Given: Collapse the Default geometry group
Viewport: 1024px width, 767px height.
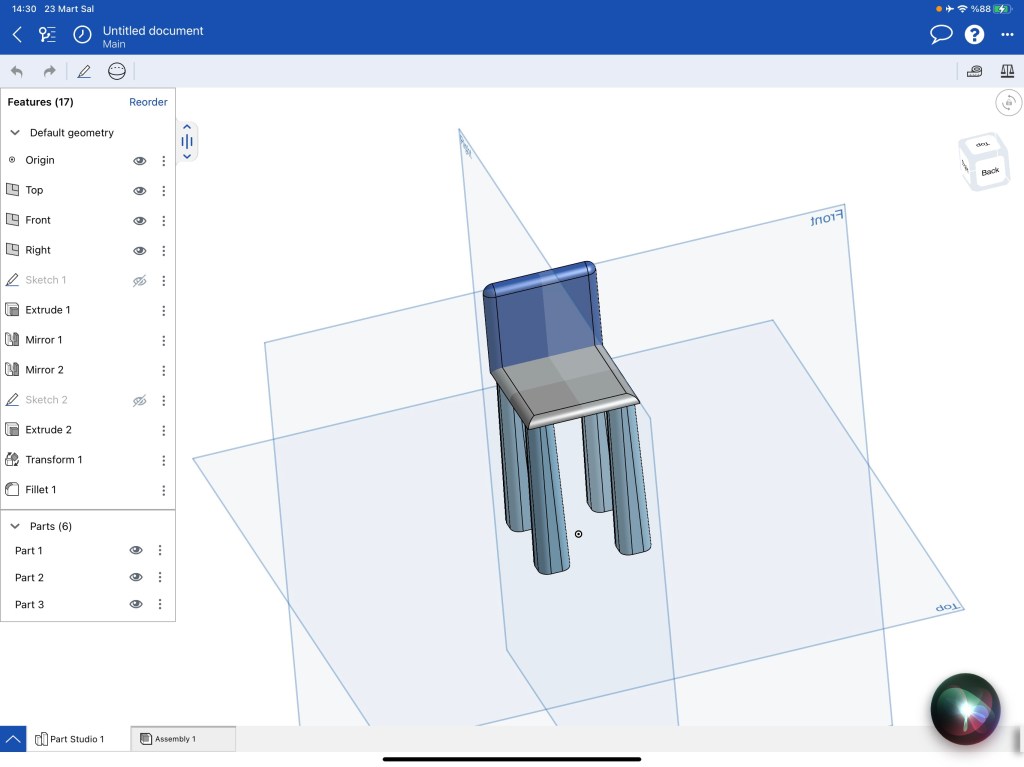Looking at the screenshot, I should tap(16, 133).
